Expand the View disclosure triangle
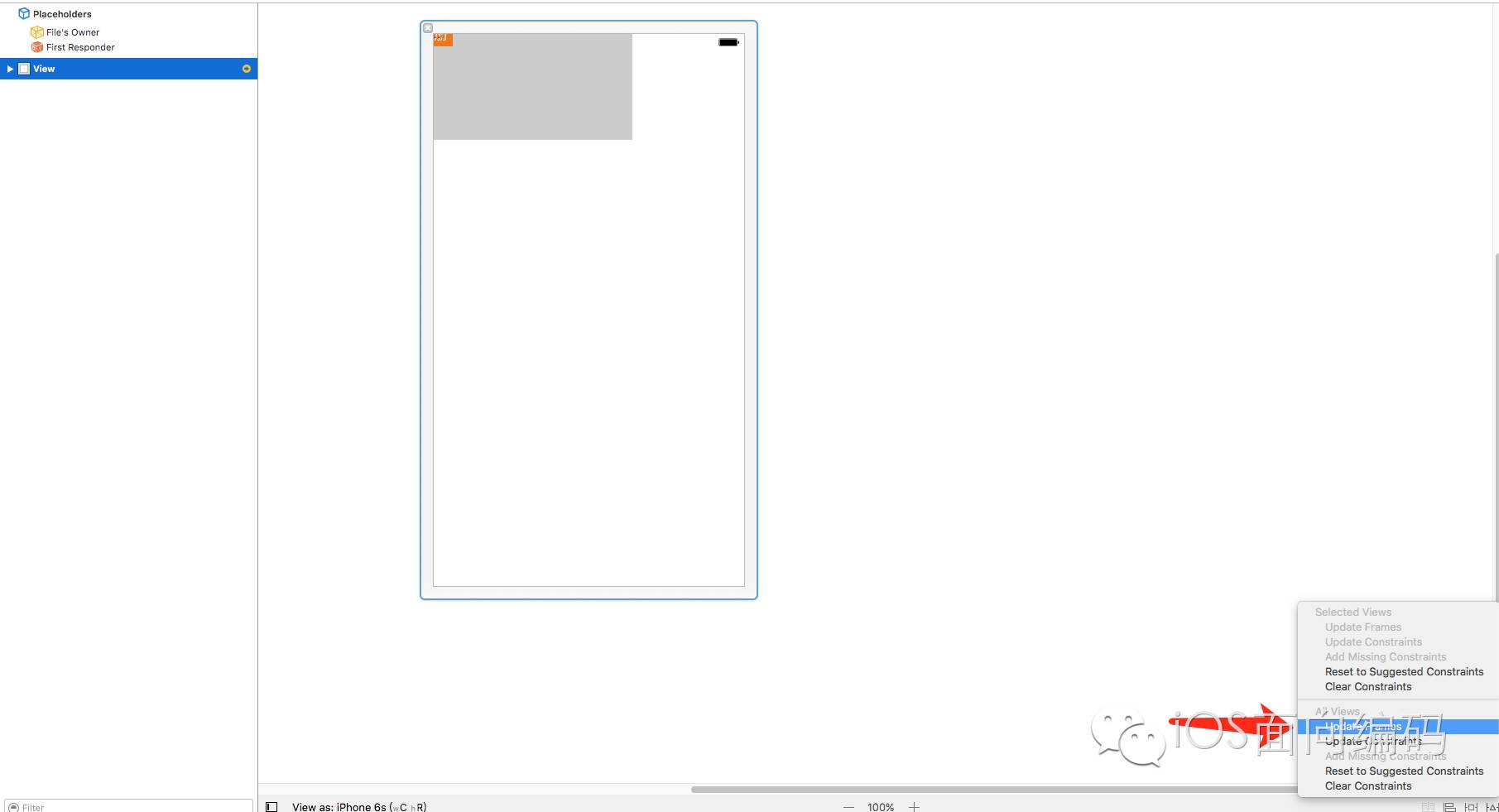The height and width of the screenshot is (812, 1499). tap(10, 69)
